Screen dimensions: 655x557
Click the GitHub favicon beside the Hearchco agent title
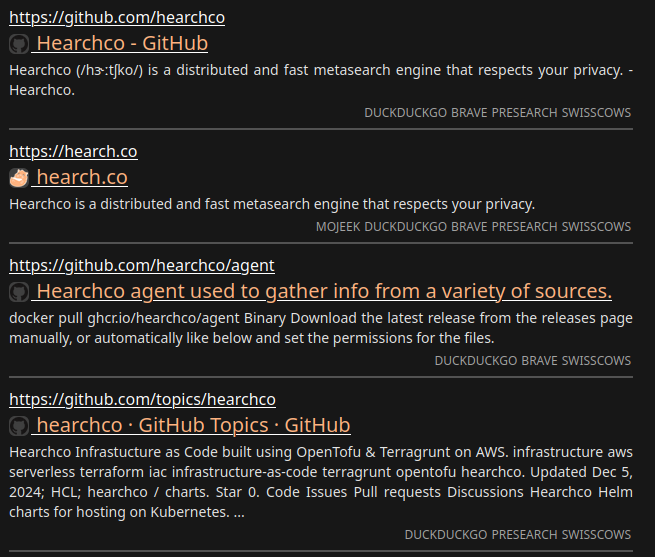19,292
